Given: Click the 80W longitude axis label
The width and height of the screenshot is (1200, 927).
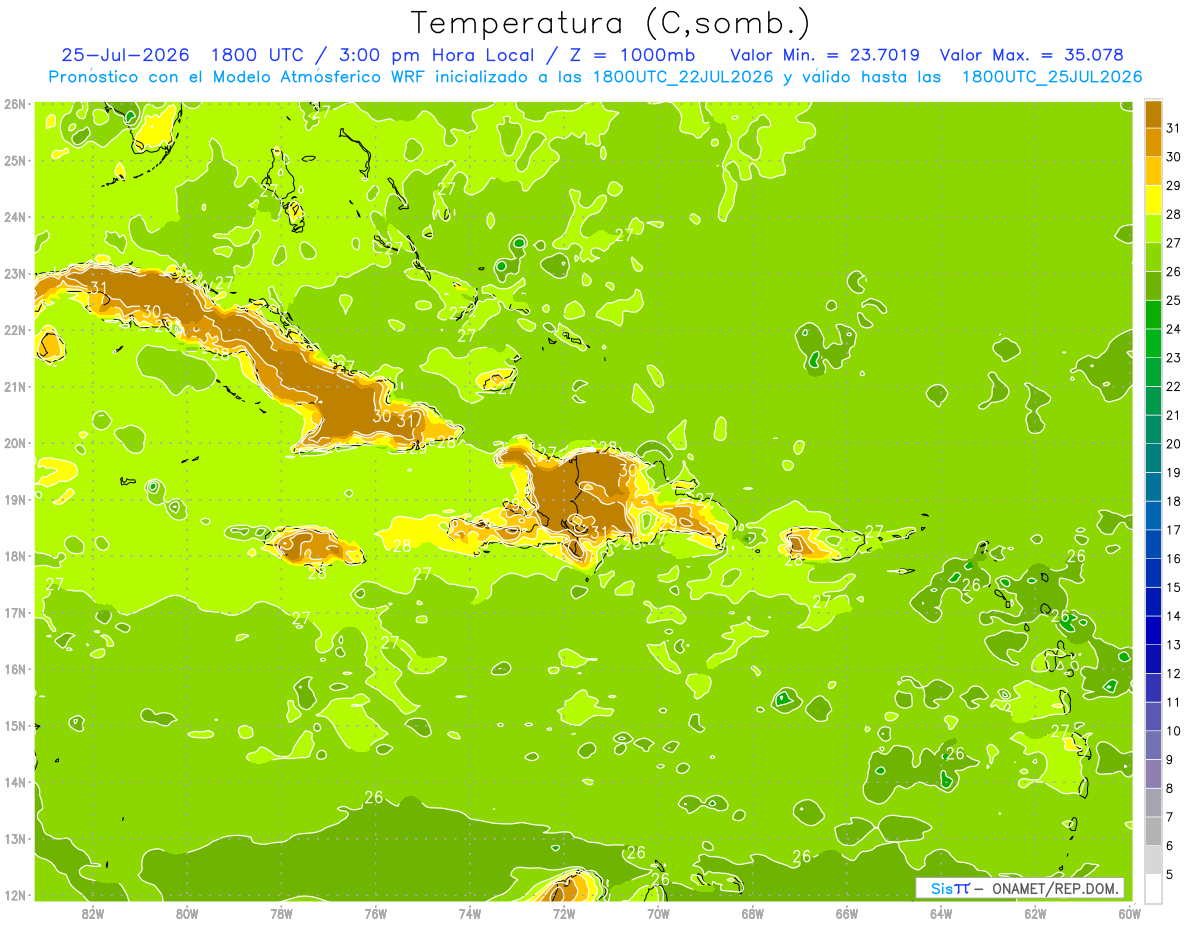Looking at the screenshot, I should (187, 914).
